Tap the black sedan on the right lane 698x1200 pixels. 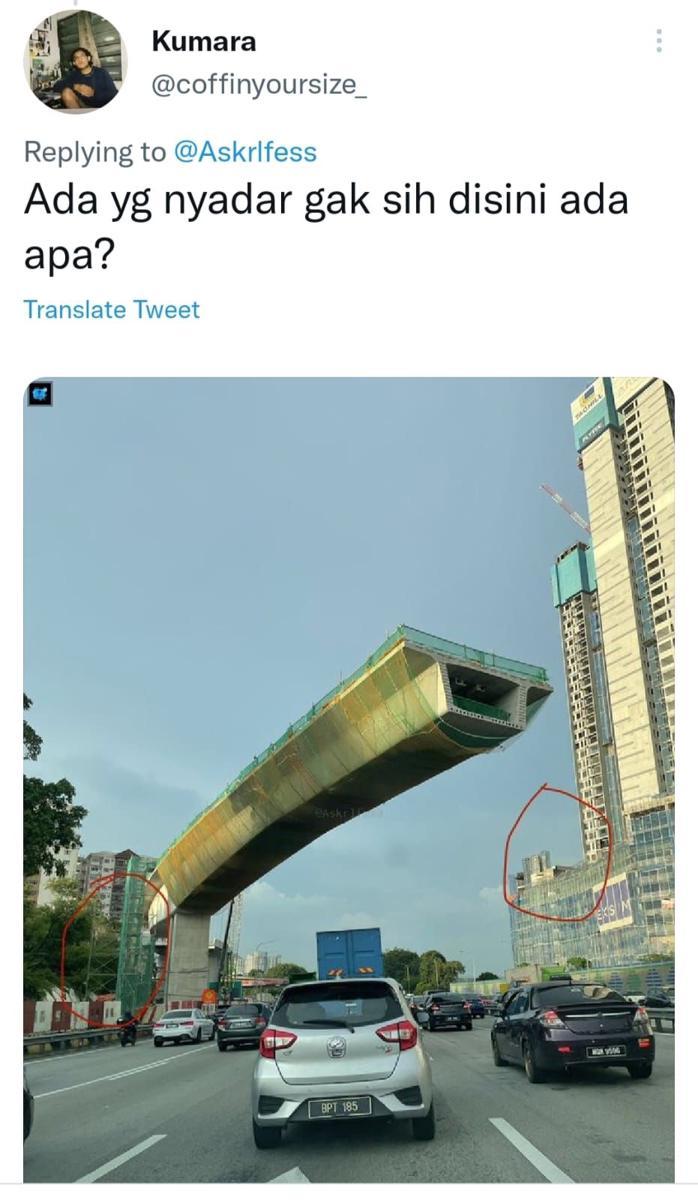(571, 1027)
